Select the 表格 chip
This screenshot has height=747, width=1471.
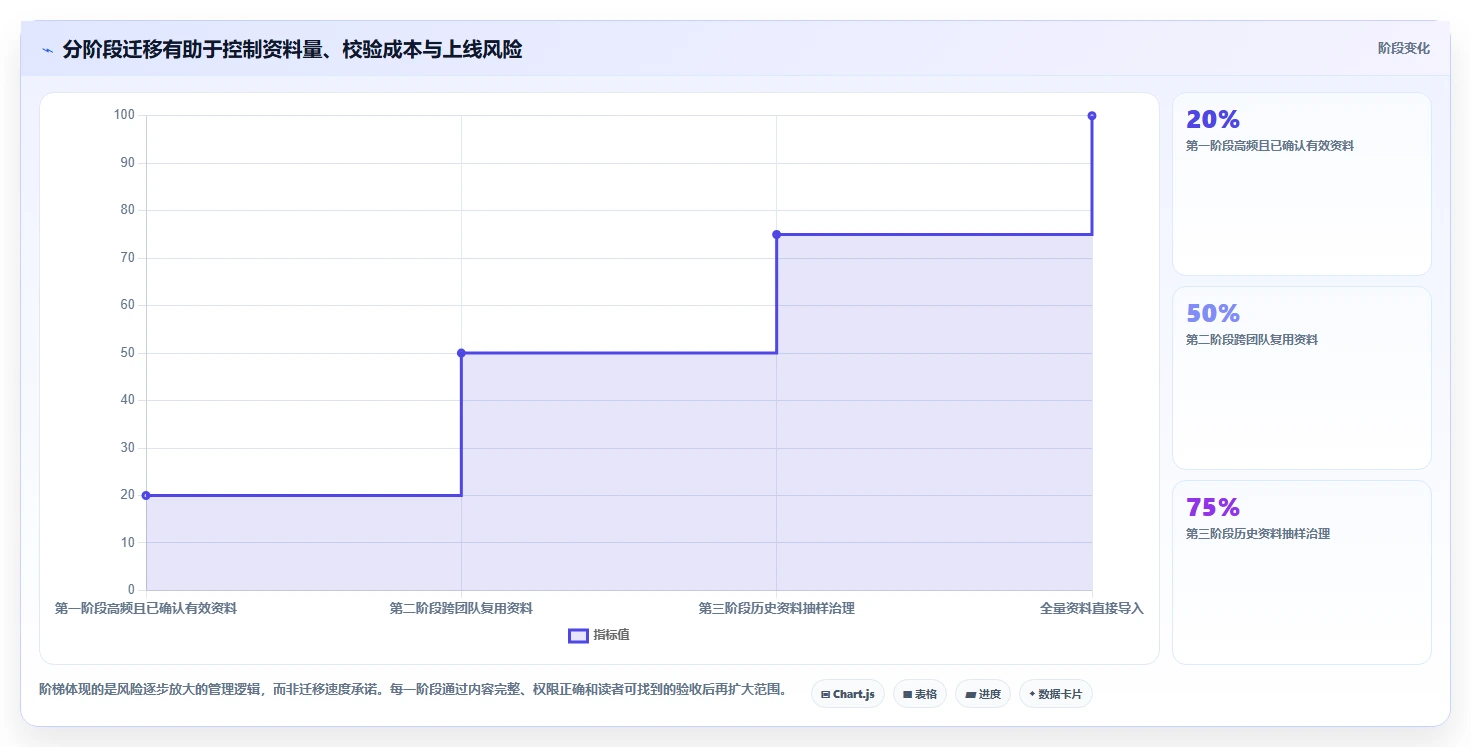[920, 694]
